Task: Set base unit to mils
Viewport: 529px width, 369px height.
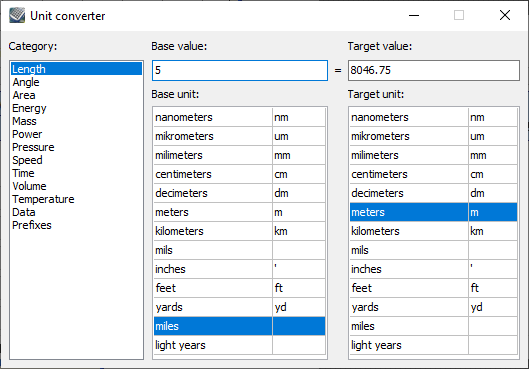Action: [240, 250]
